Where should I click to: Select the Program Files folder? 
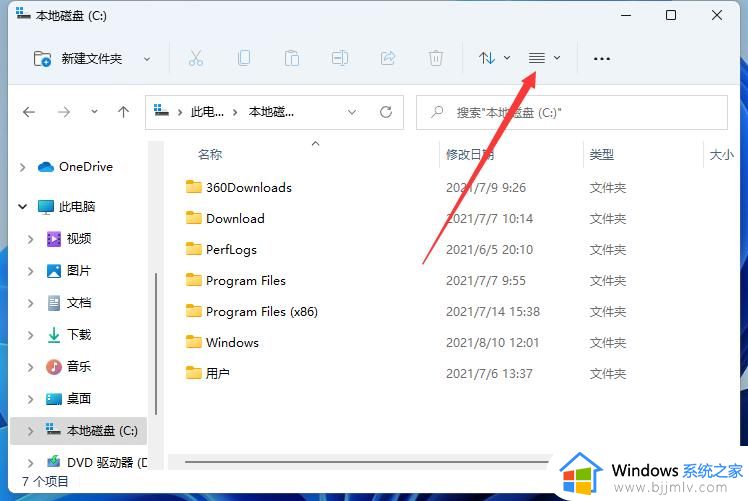tap(236, 281)
